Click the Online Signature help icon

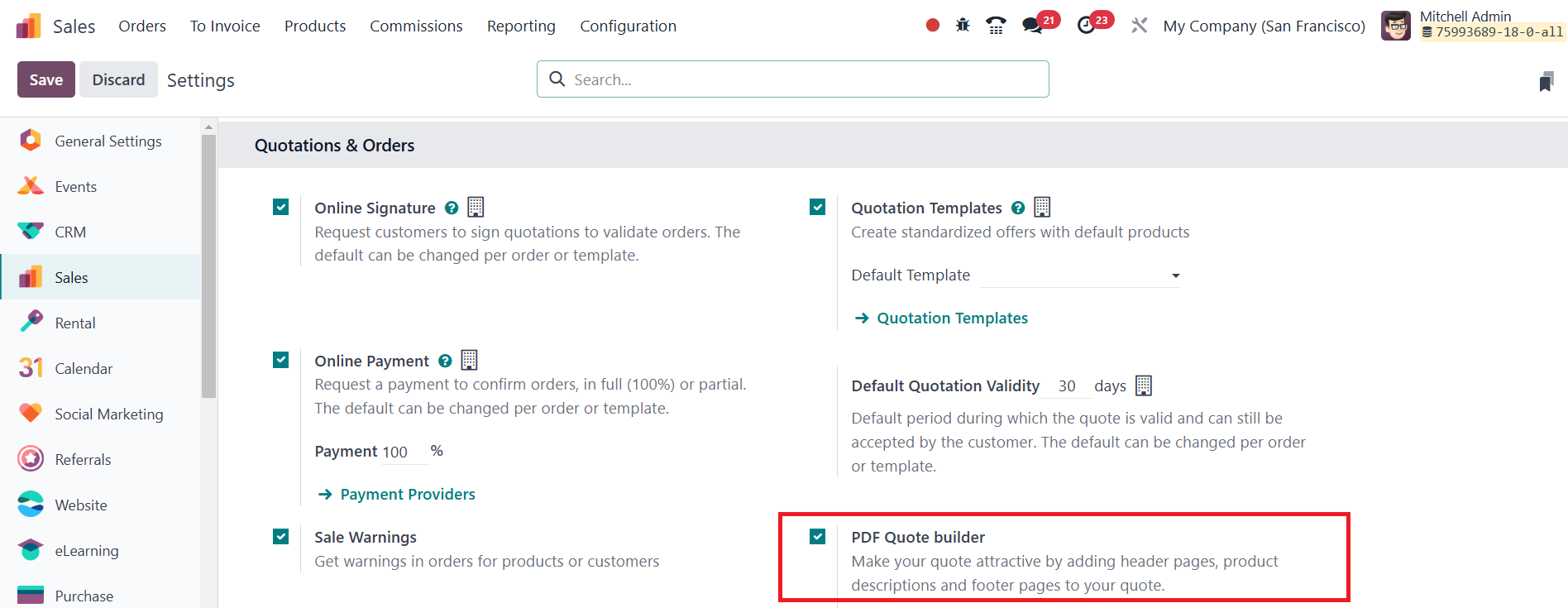[452, 208]
